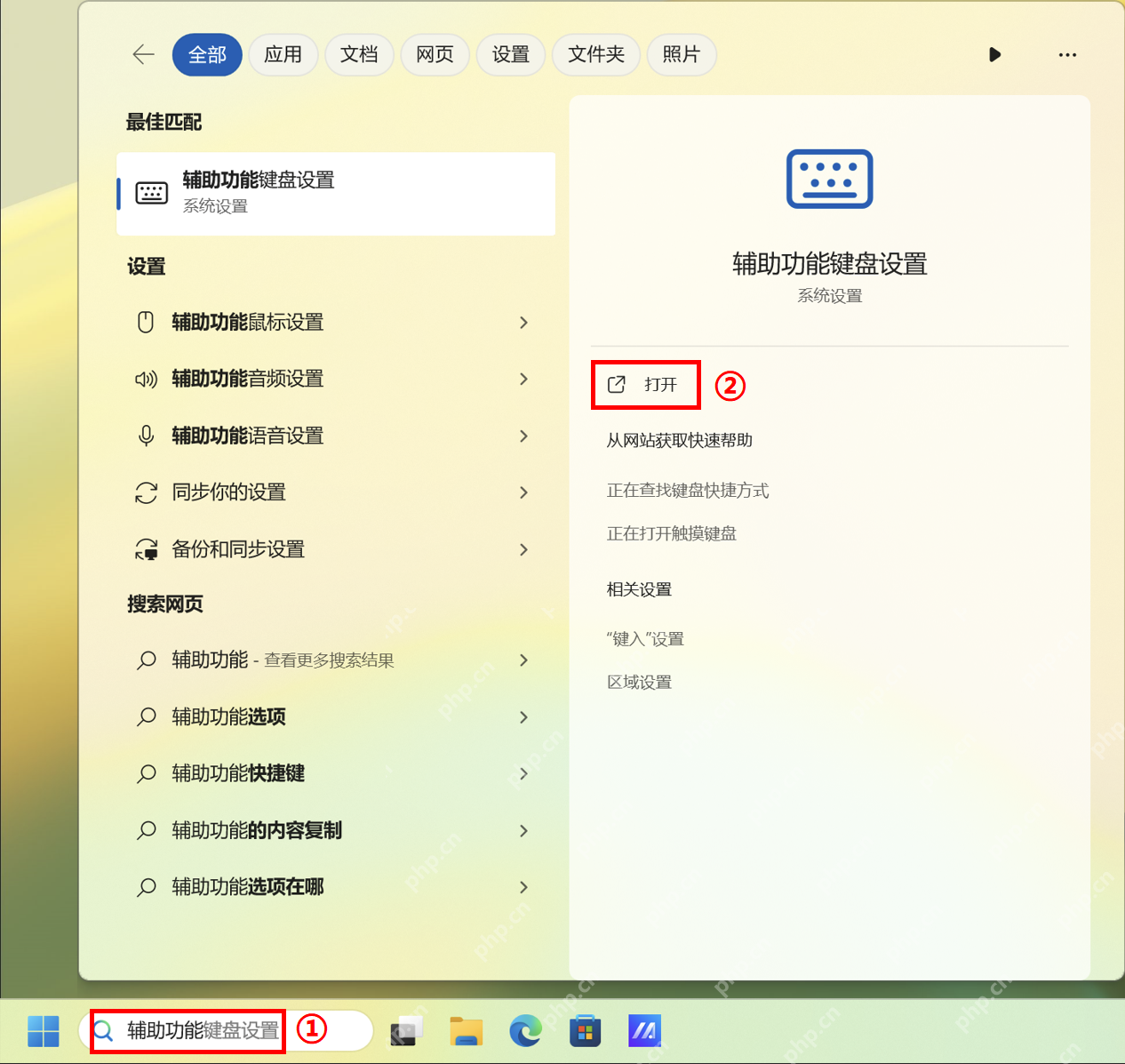The width and height of the screenshot is (1125, 1064).
Task: Click the play arrow to show more filters
Action: [995, 54]
